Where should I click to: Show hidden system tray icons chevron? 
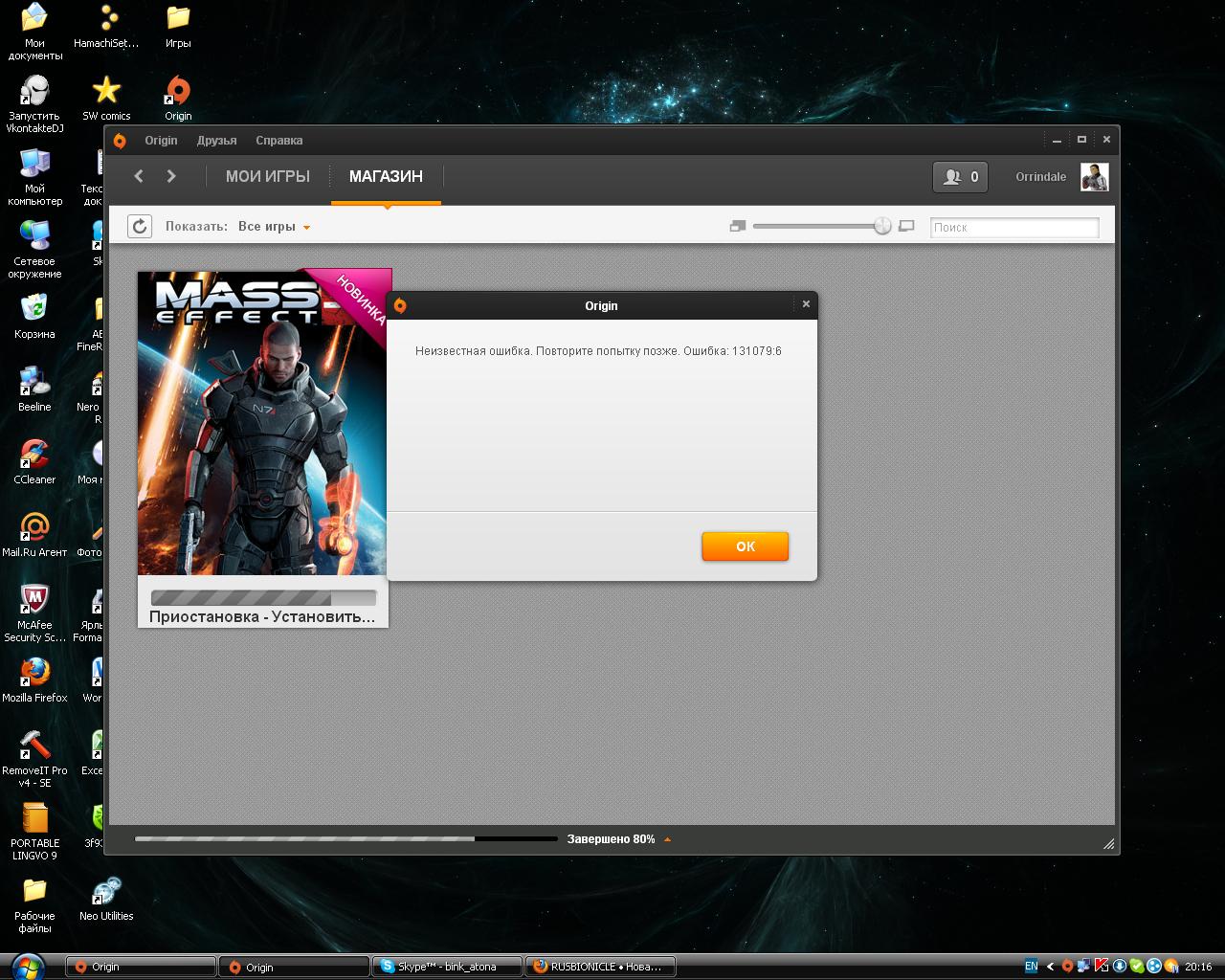tap(1050, 966)
